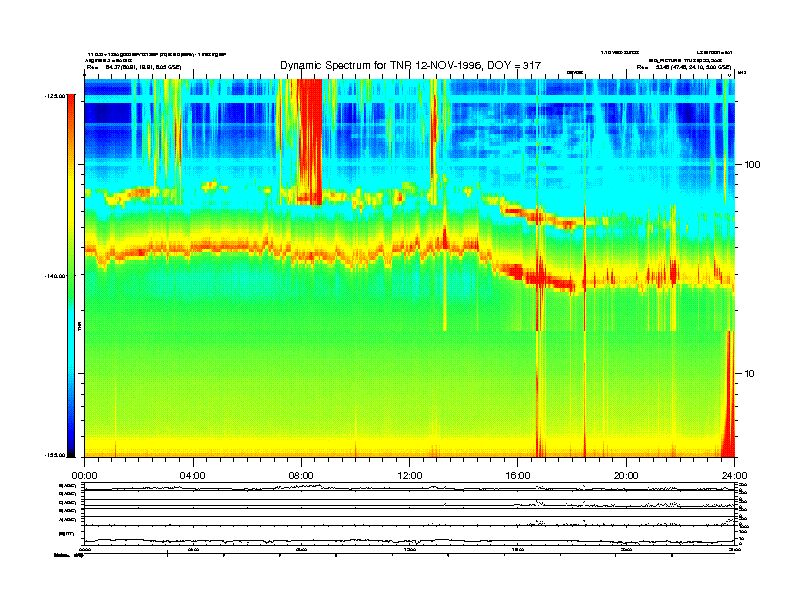Click the 'Dynamic Spectrum for TNR 12-NOV-1996' title
The width and height of the screenshot is (792, 612).
(x=410, y=65)
